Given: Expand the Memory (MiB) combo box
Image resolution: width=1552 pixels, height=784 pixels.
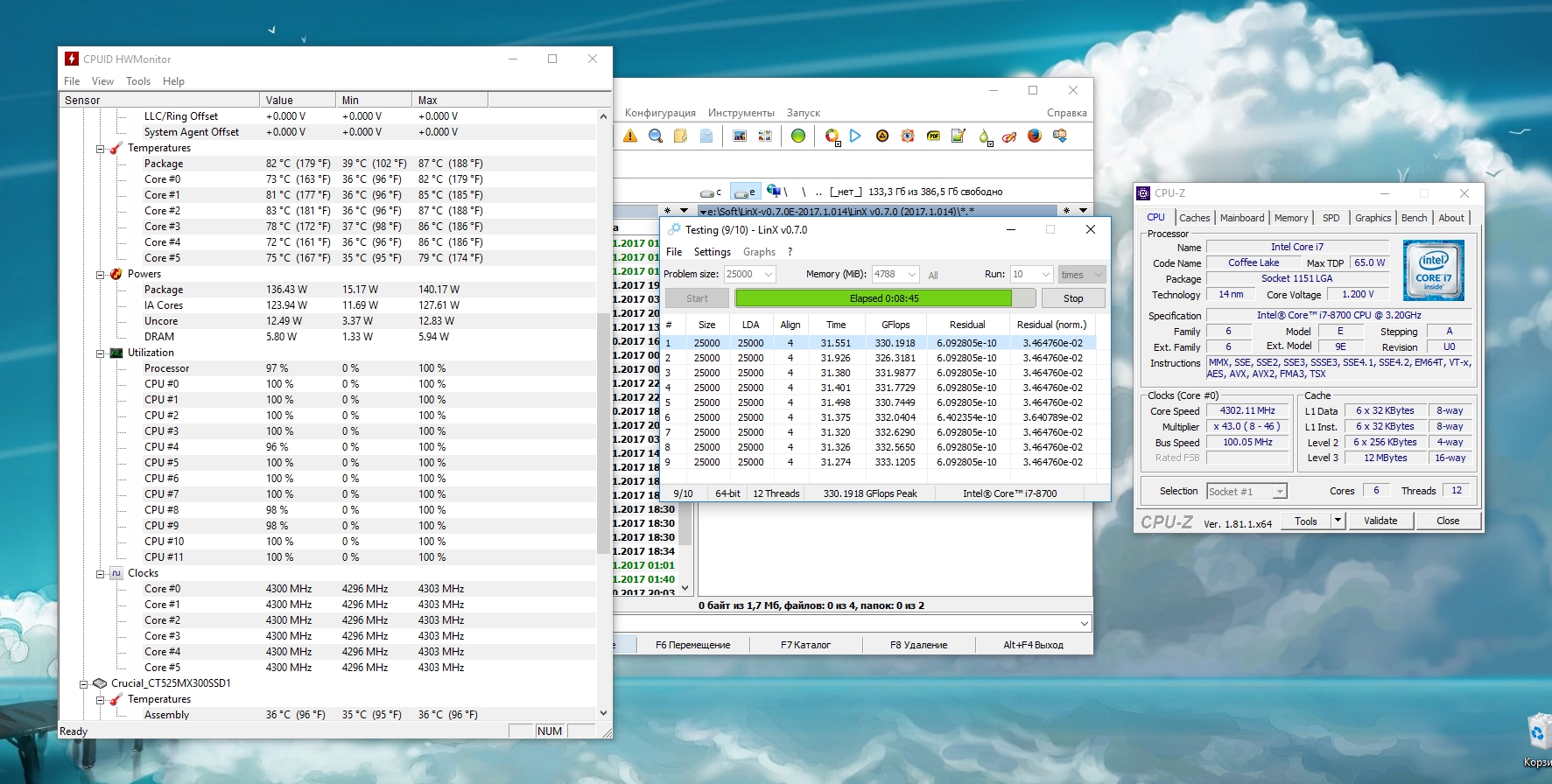Looking at the screenshot, I should 911,275.
